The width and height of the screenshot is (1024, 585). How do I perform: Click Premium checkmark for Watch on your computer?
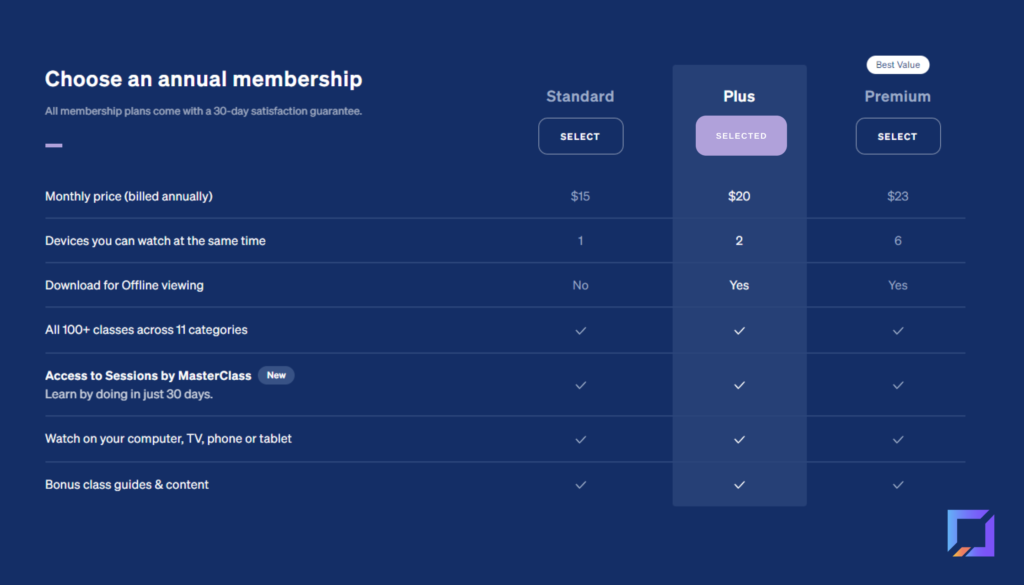click(x=898, y=439)
